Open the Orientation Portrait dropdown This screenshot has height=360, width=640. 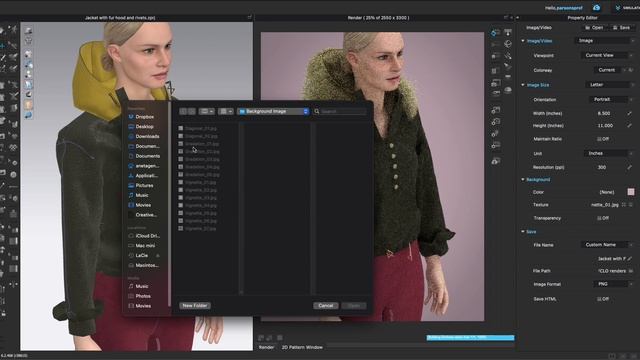pyautogui.click(x=611, y=100)
